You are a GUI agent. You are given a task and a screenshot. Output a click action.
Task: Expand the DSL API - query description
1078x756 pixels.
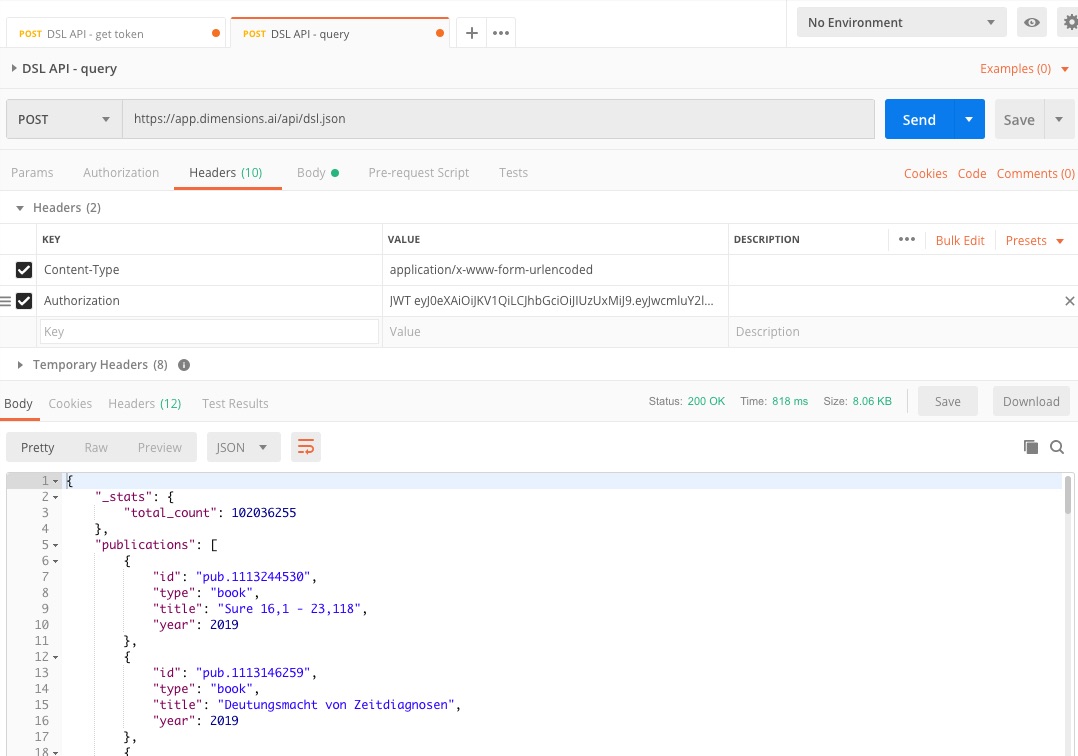coord(14,68)
